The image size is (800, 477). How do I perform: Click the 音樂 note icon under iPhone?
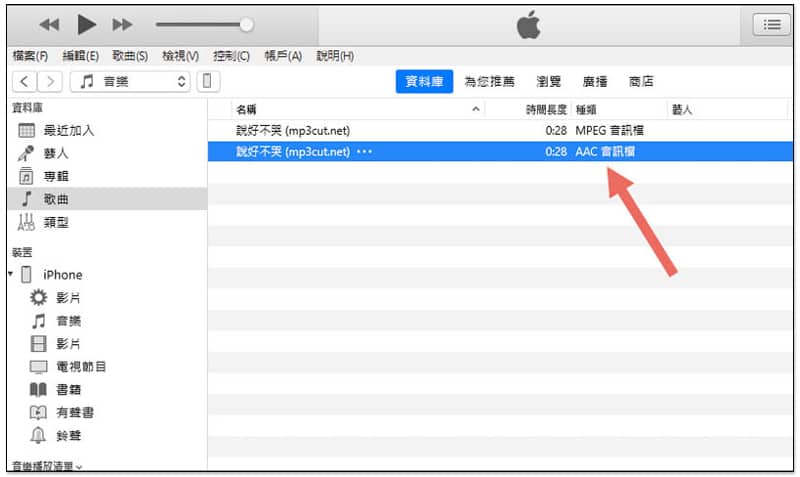[x=38, y=321]
